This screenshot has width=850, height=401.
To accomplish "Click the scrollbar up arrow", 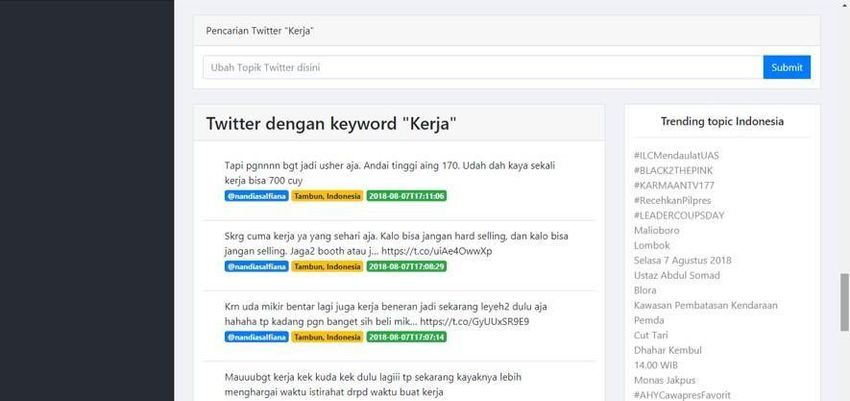I will [844, 4].
